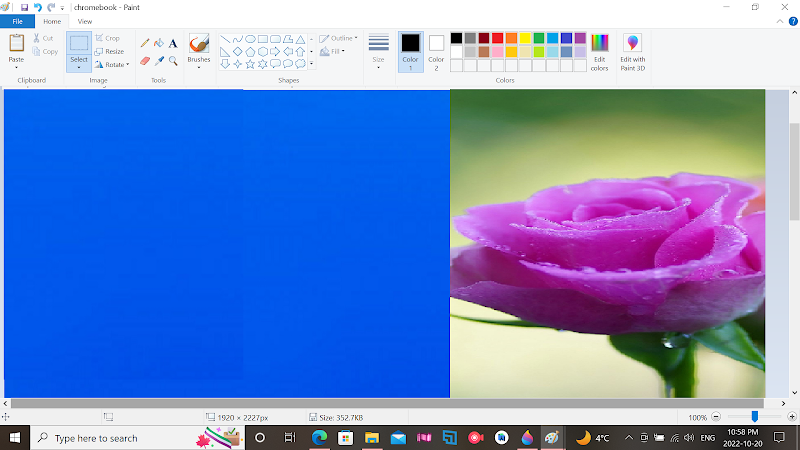Select the Pencil tool
This screenshot has height=450, width=800.
coord(145,43)
